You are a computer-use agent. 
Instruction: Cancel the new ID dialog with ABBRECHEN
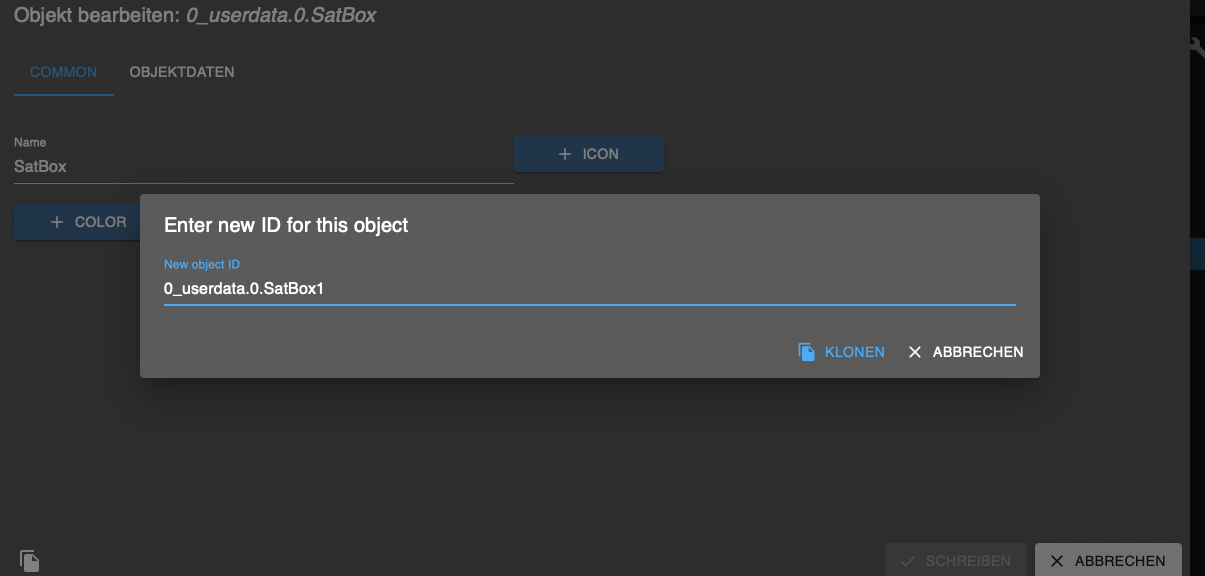tap(965, 352)
